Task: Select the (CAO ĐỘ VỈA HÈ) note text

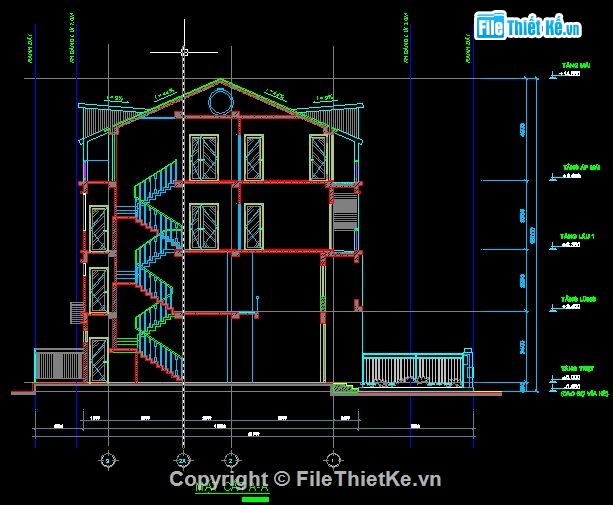Action: (585, 394)
